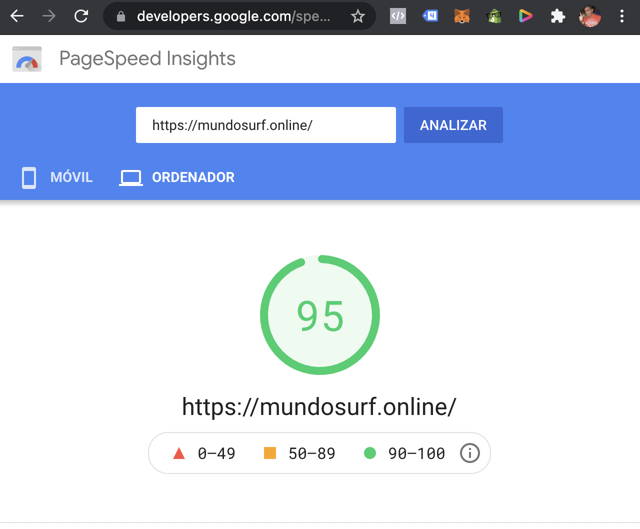Screen dimensions: 640x529
Task: Click the '90–100' range text
Action: 416,453
